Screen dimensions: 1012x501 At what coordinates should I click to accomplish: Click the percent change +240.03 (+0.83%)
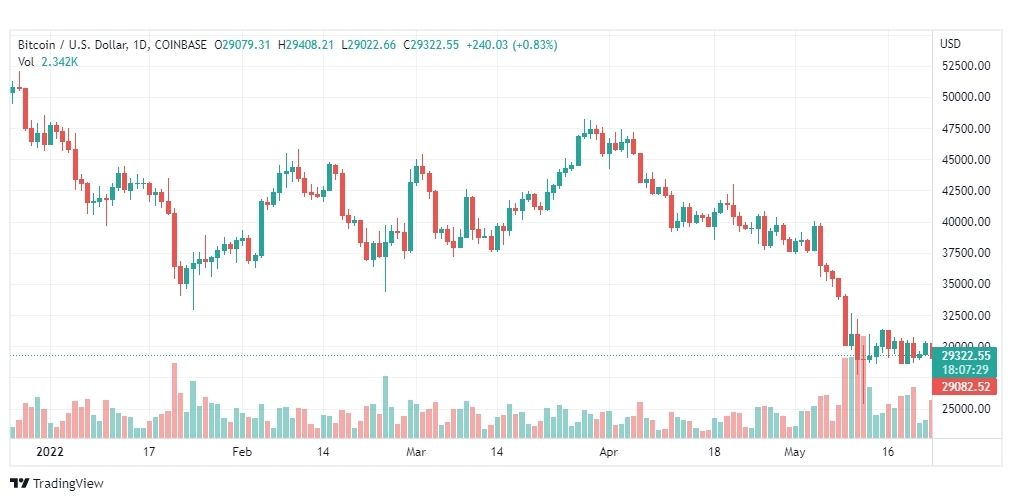point(511,45)
